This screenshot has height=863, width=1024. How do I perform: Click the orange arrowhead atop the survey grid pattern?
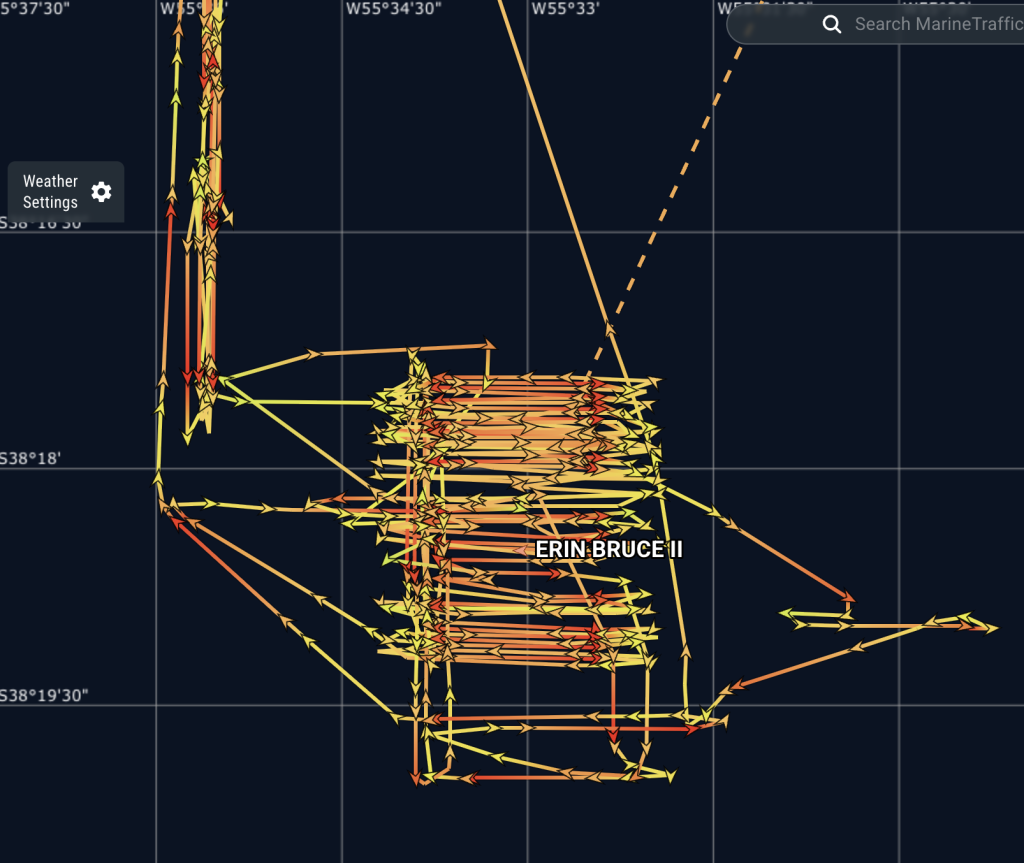tap(487, 345)
